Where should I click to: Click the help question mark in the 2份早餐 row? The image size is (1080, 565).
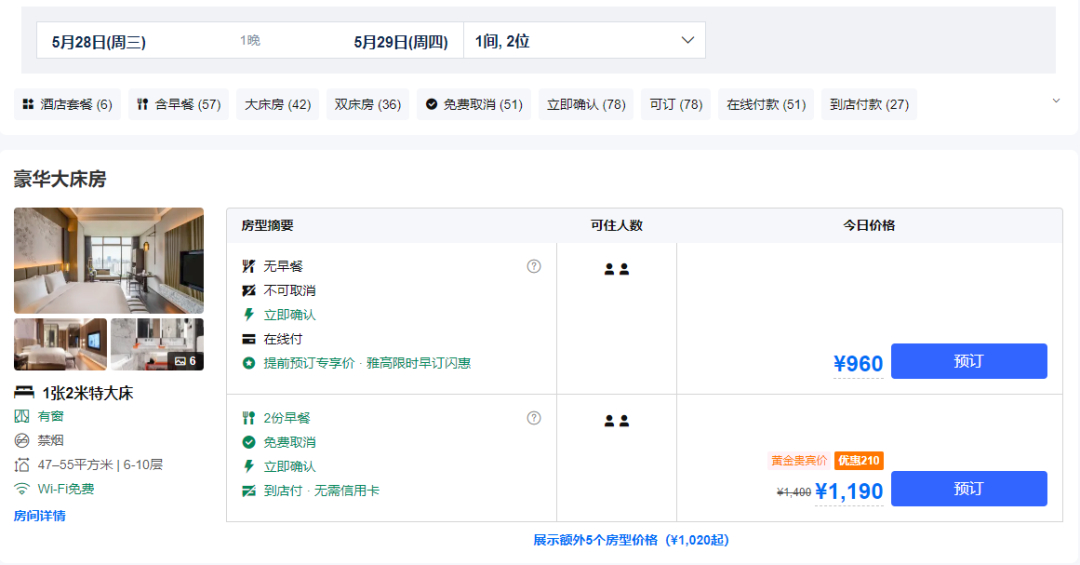tap(534, 418)
